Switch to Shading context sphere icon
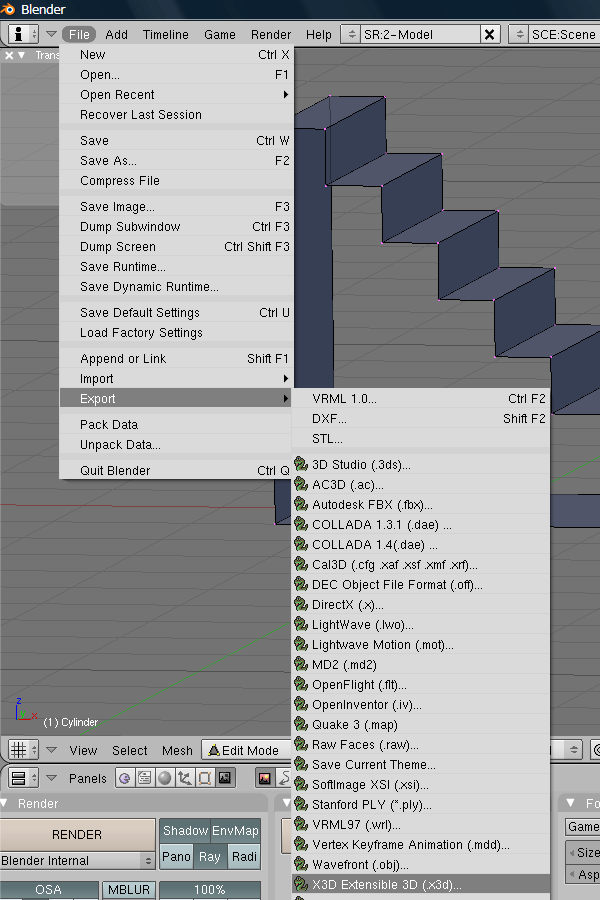The image size is (600, 900). (165, 778)
